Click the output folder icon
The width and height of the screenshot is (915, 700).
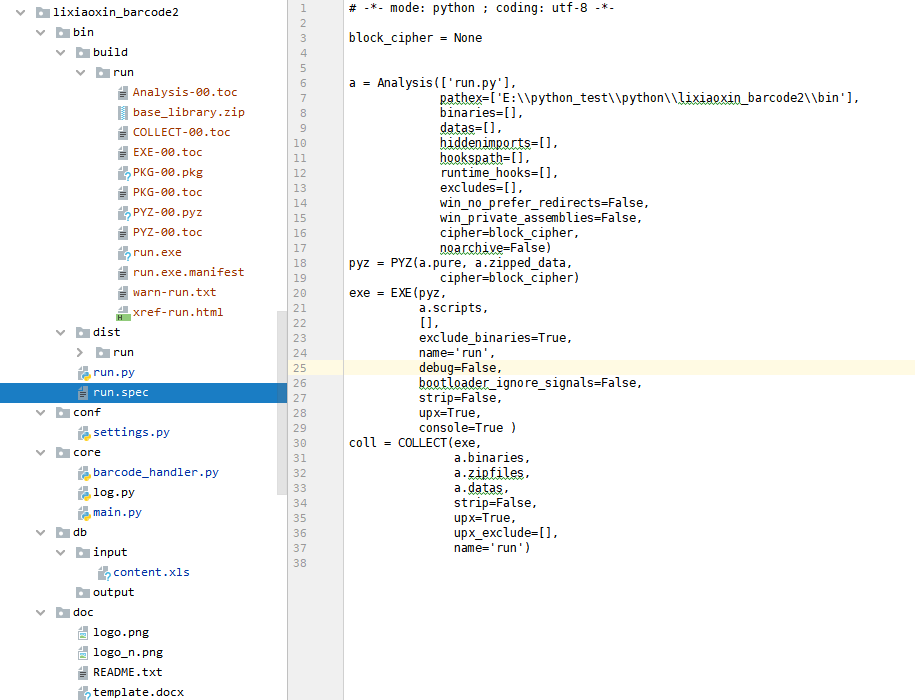[x=83, y=593]
